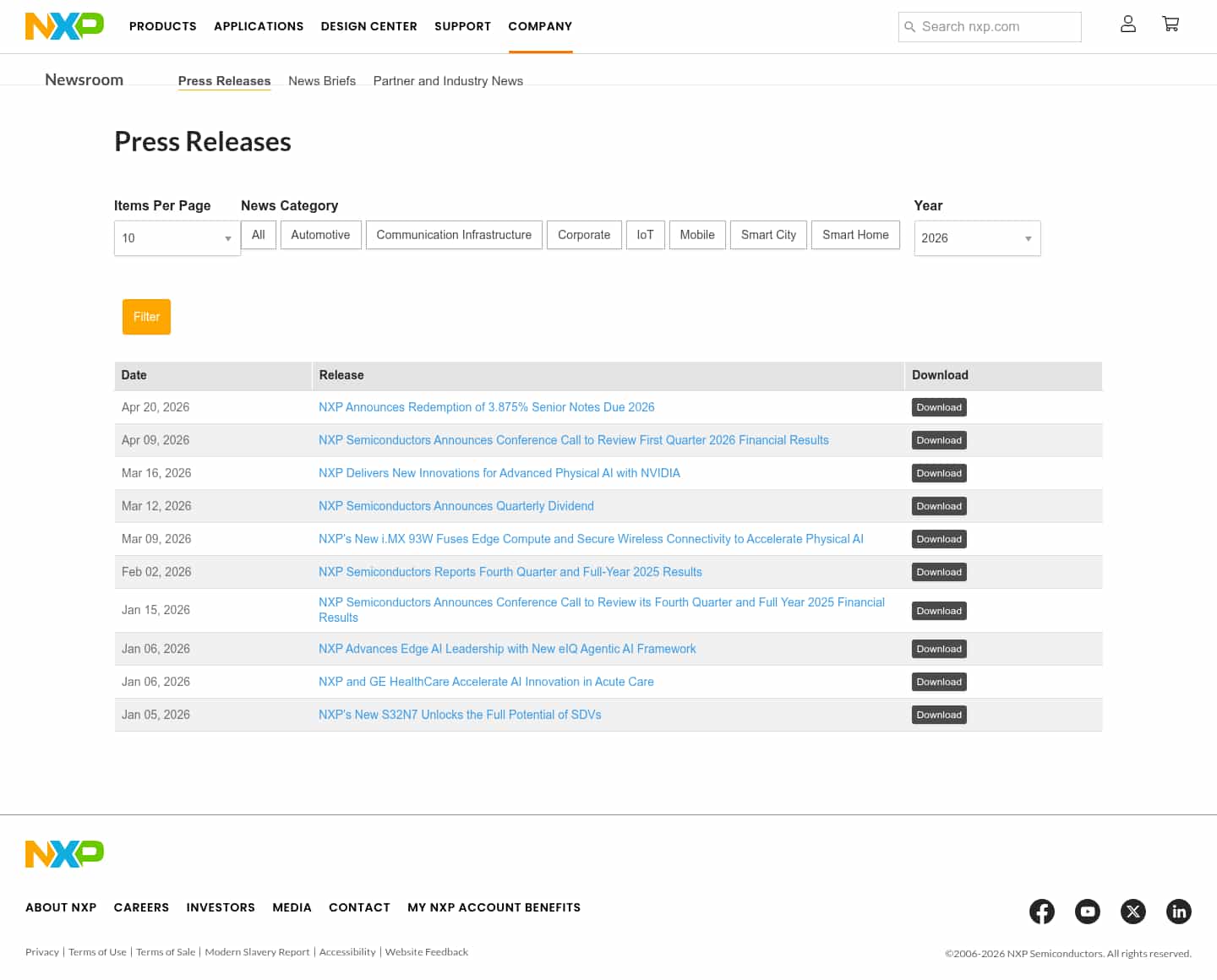Download the Jan 15, 2026 release
The image size is (1217, 980).
click(x=939, y=611)
